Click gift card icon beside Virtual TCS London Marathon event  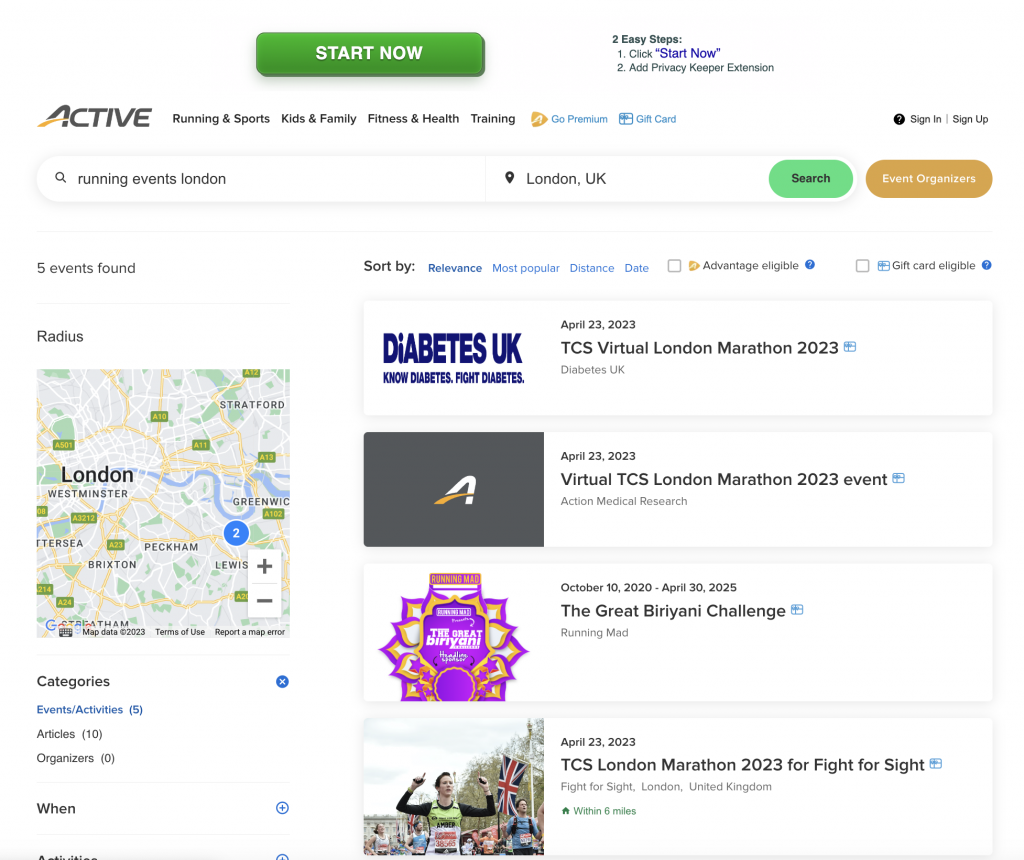(899, 478)
